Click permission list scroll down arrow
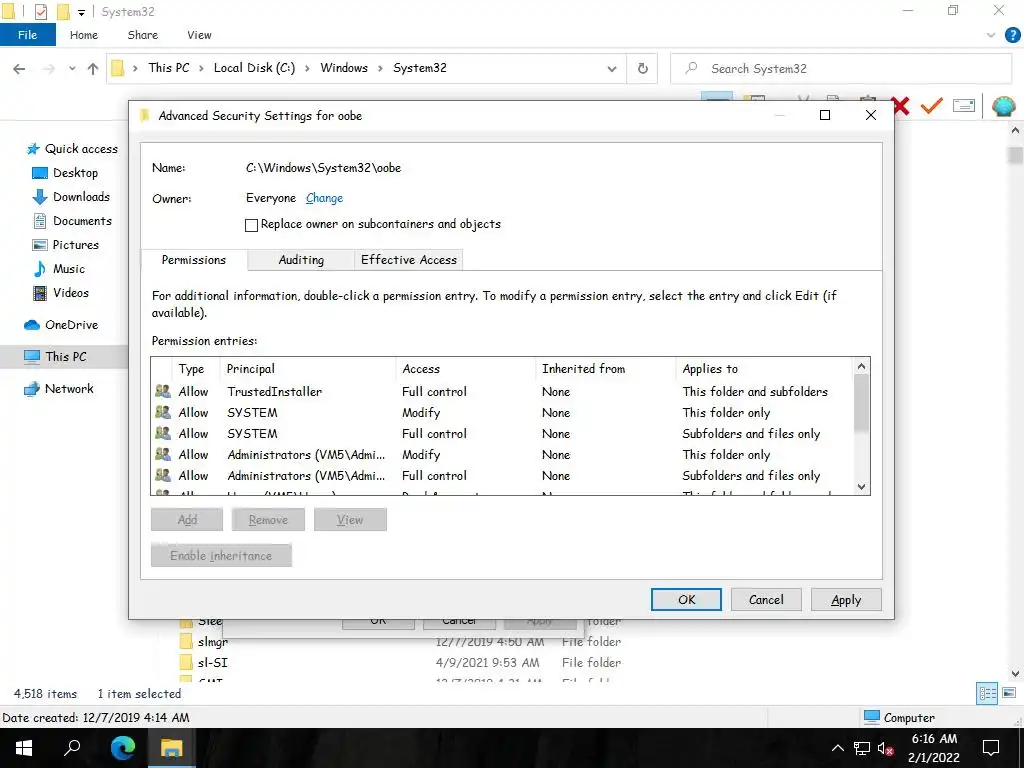This screenshot has height=768, width=1024. click(861, 487)
